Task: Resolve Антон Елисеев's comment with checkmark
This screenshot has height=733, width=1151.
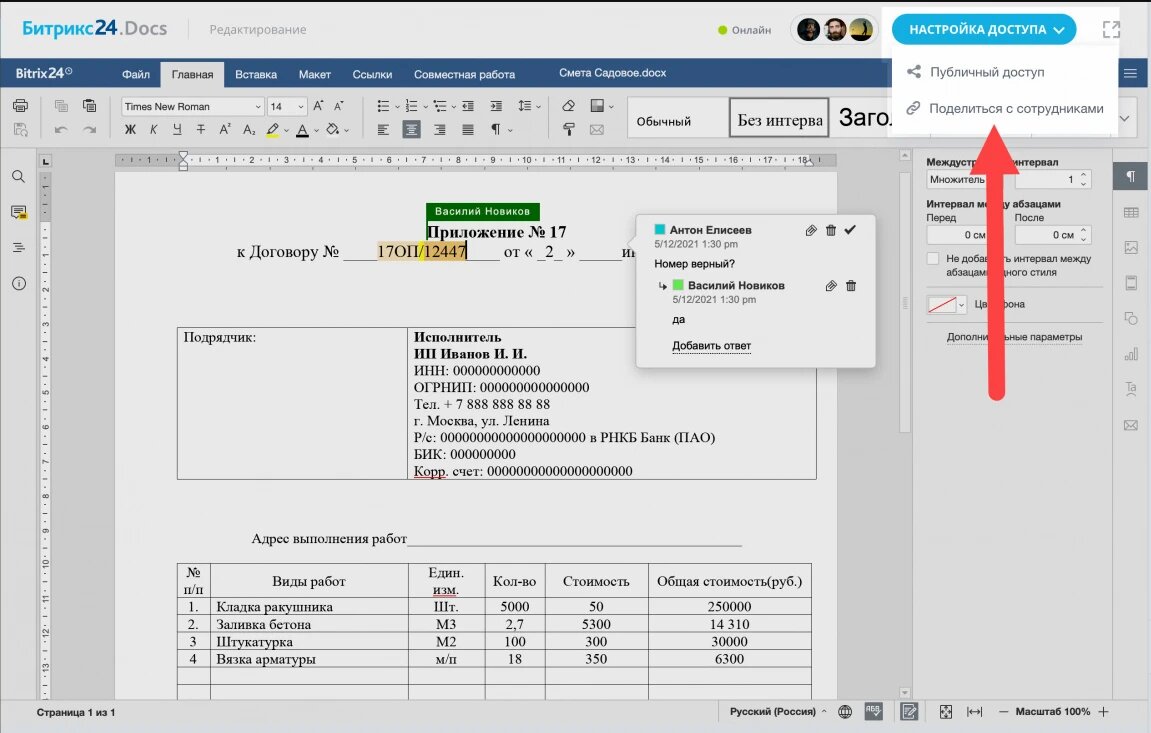Action: tap(850, 230)
